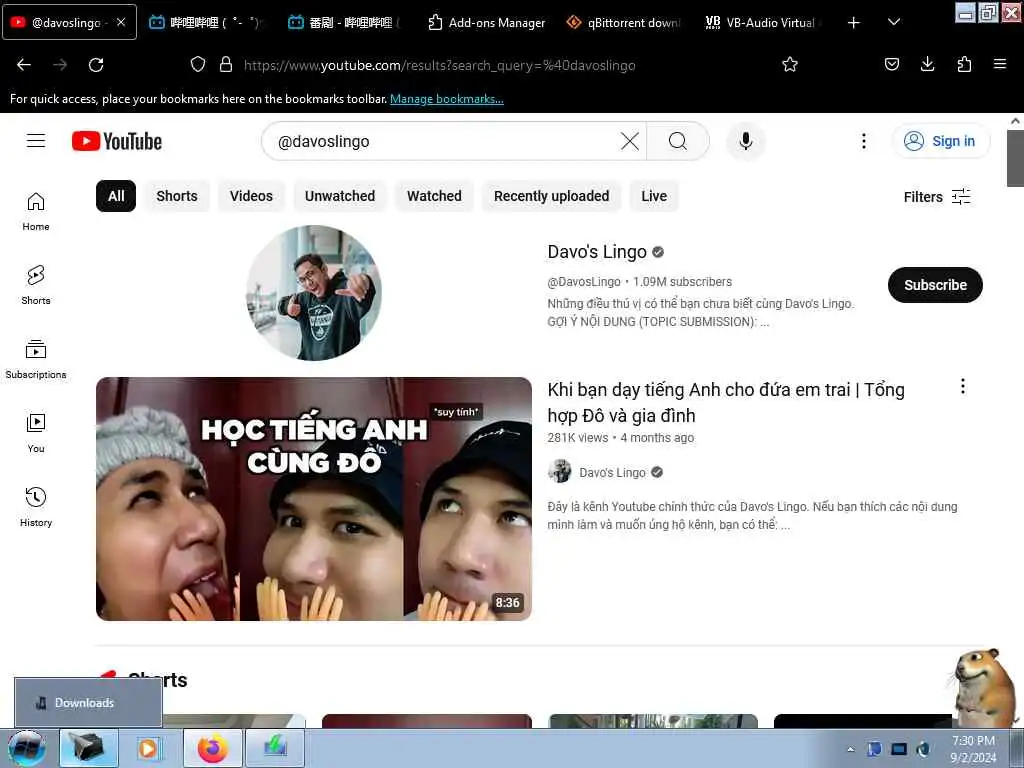The width and height of the screenshot is (1024, 768).
Task: Go to Home in the sidebar
Action: coord(36,212)
